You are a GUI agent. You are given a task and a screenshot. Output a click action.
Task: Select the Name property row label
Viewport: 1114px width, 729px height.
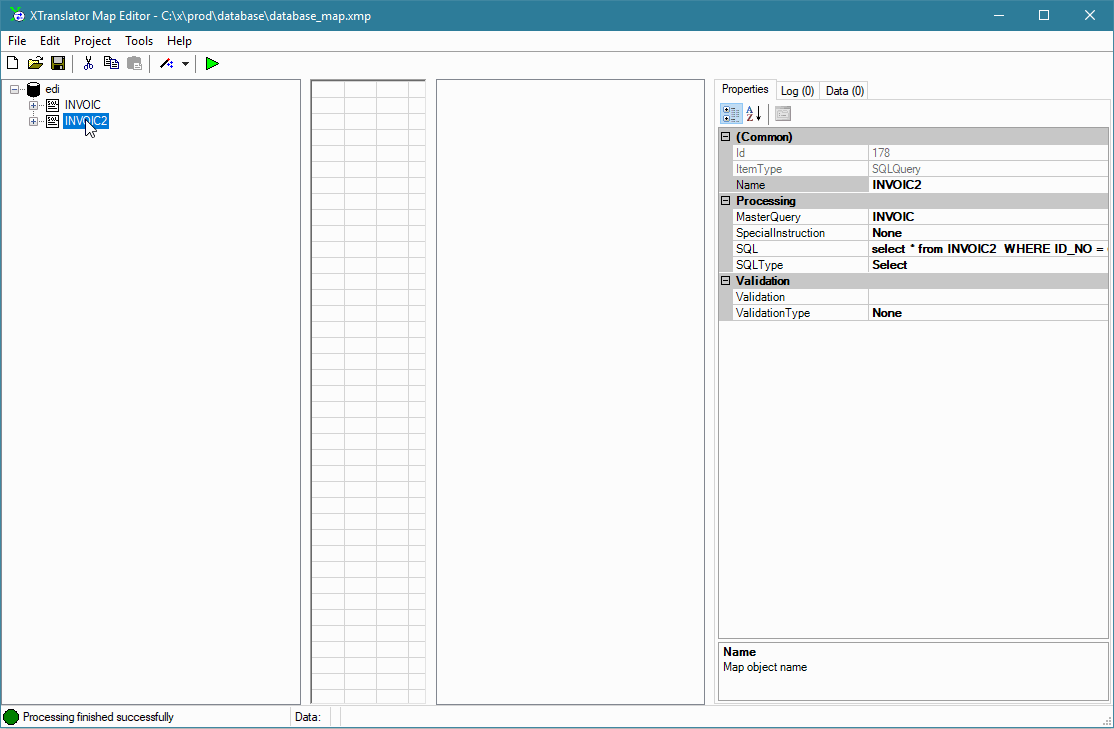pyautogui.click(x=800, y=185)
